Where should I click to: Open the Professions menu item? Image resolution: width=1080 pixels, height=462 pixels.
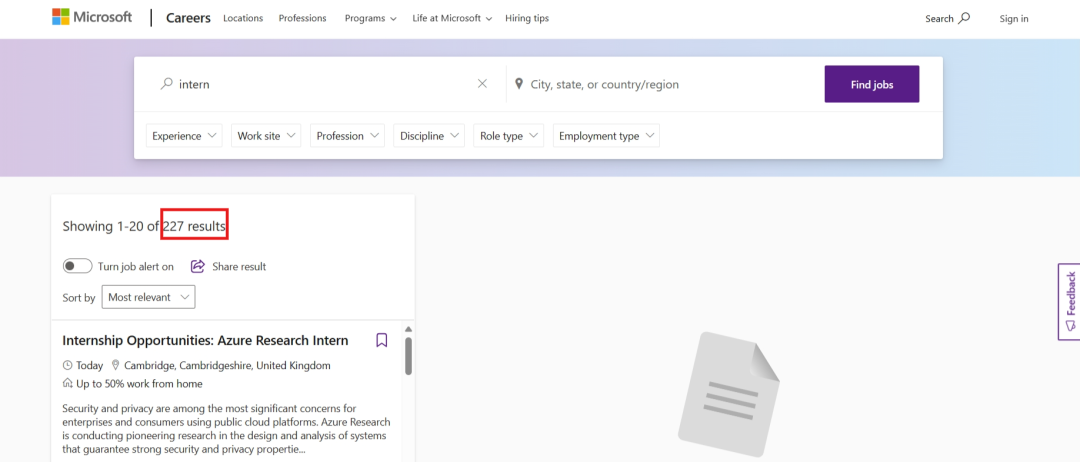(x=302, y=19)
